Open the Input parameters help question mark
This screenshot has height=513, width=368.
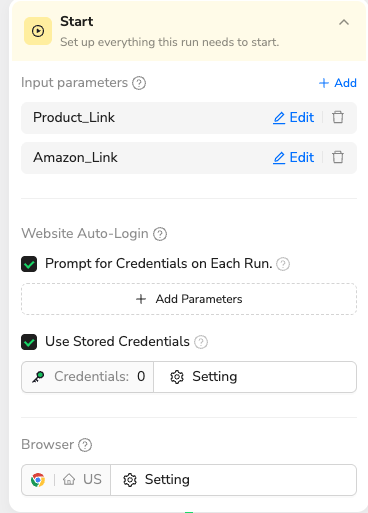[139, 83]
